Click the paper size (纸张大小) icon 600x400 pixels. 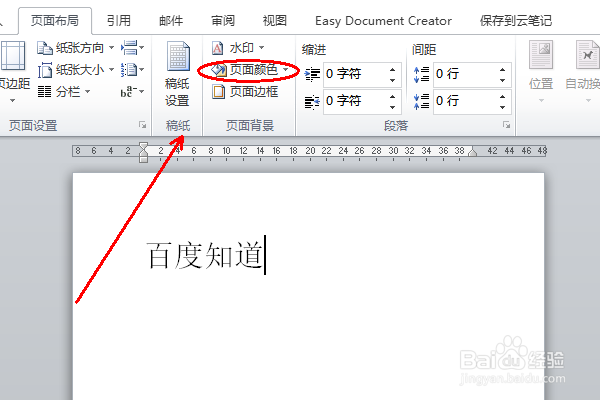point(45,70)
